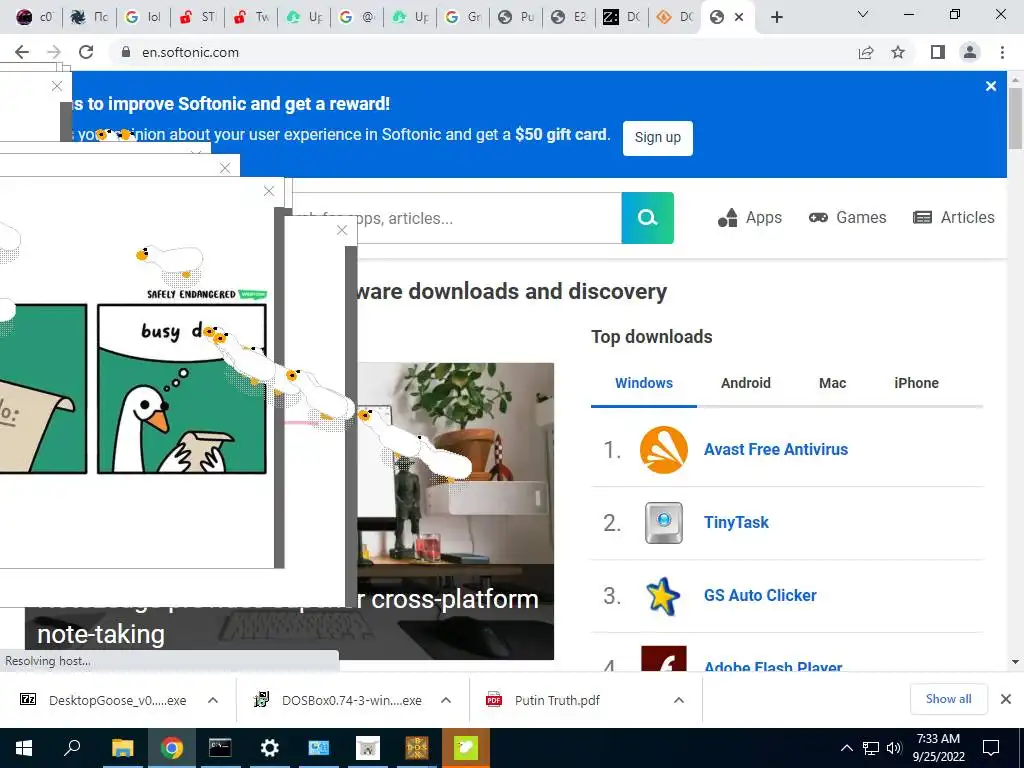The image size is (1024, 768).
Task: Open the DOSBox taskbar icon
Action: pyautogui.click(x=417, y=748)
